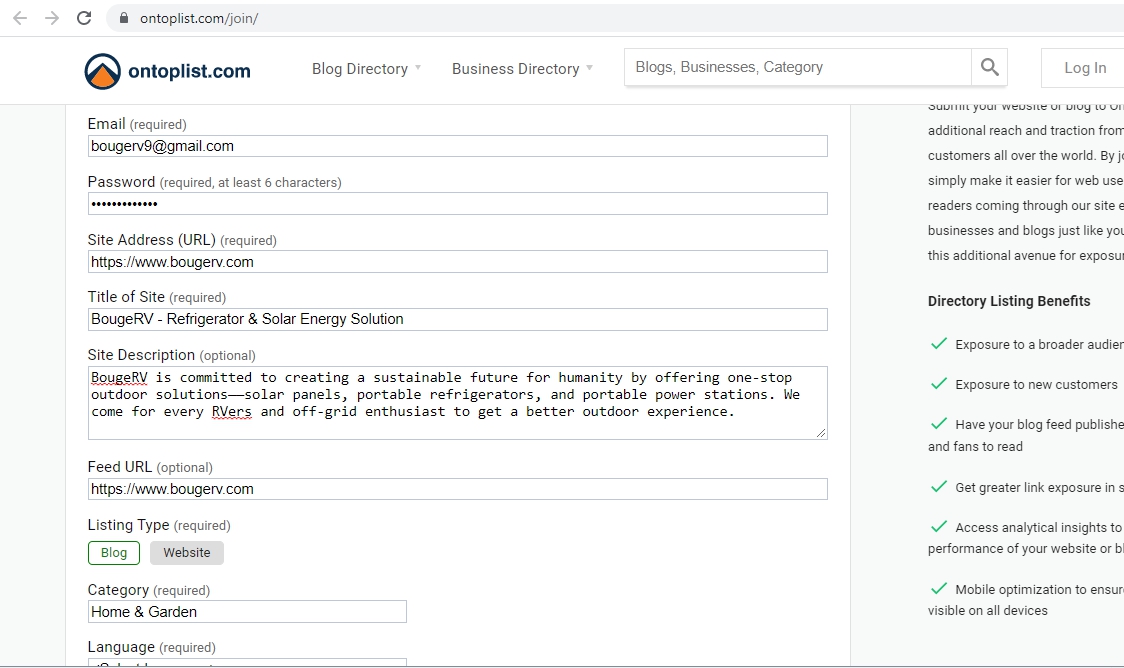Click the ontoplist.com logo
The height and width of the screenshot is (668, 1124).
click(x=168, y=70)
